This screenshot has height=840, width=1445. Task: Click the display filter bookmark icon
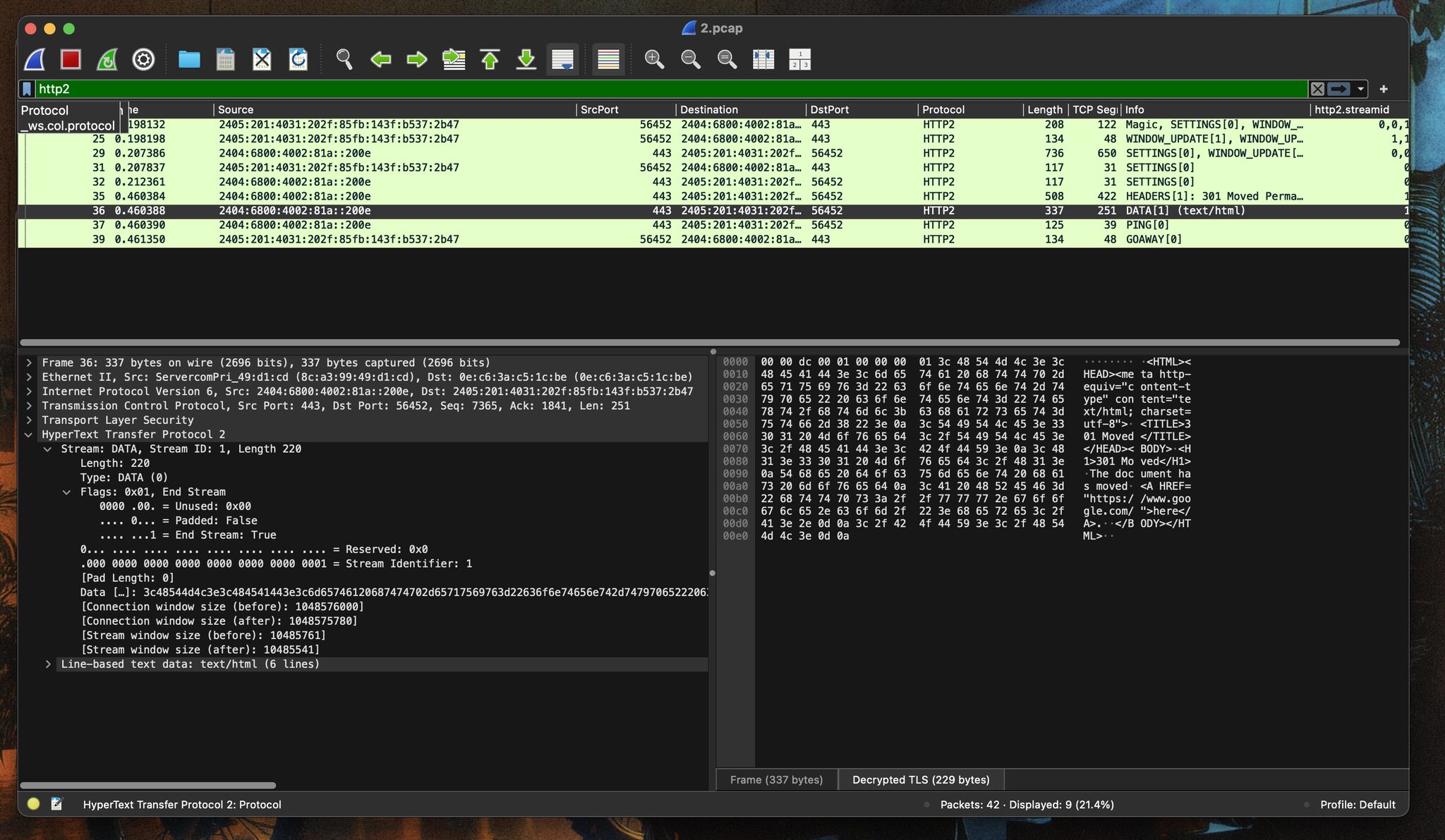click(27, 89)
